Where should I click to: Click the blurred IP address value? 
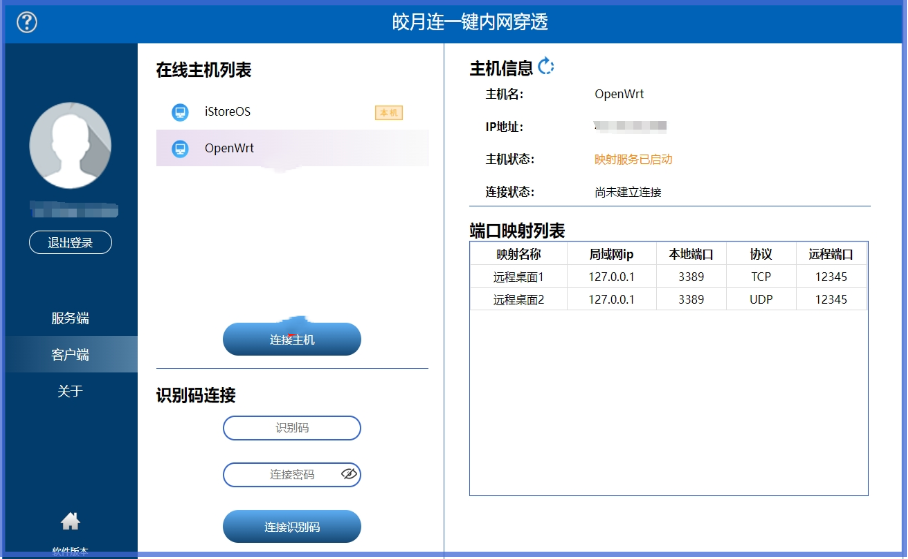630,126
